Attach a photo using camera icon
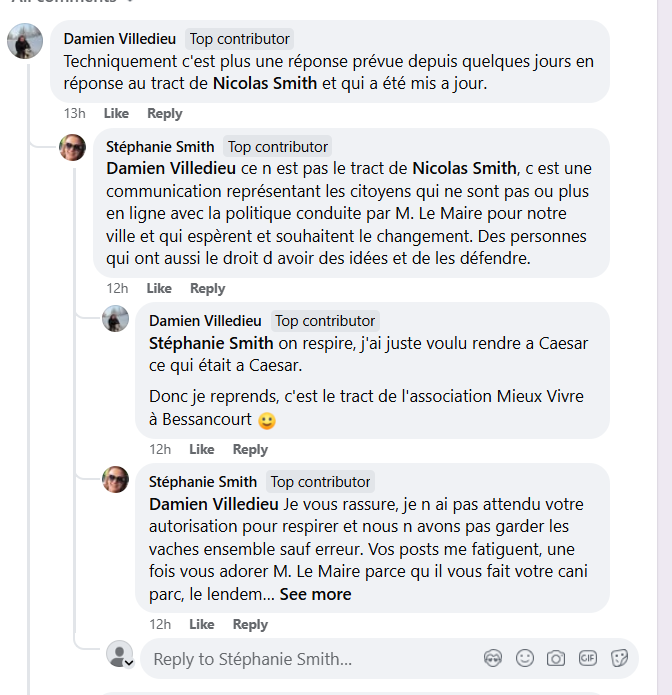This screenshot has width=672, height=695. pyautogui.click(x=556, y=658)
